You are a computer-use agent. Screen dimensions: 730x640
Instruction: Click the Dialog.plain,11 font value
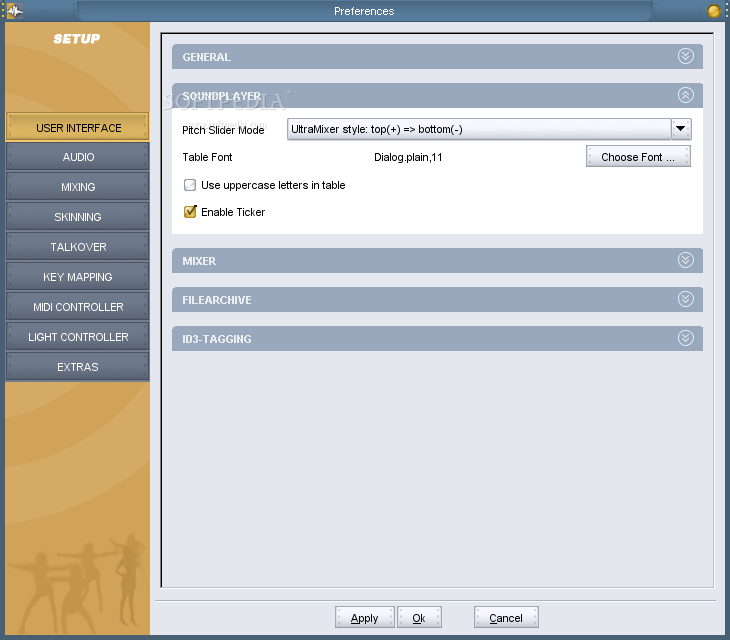click(x=408, y=157)
